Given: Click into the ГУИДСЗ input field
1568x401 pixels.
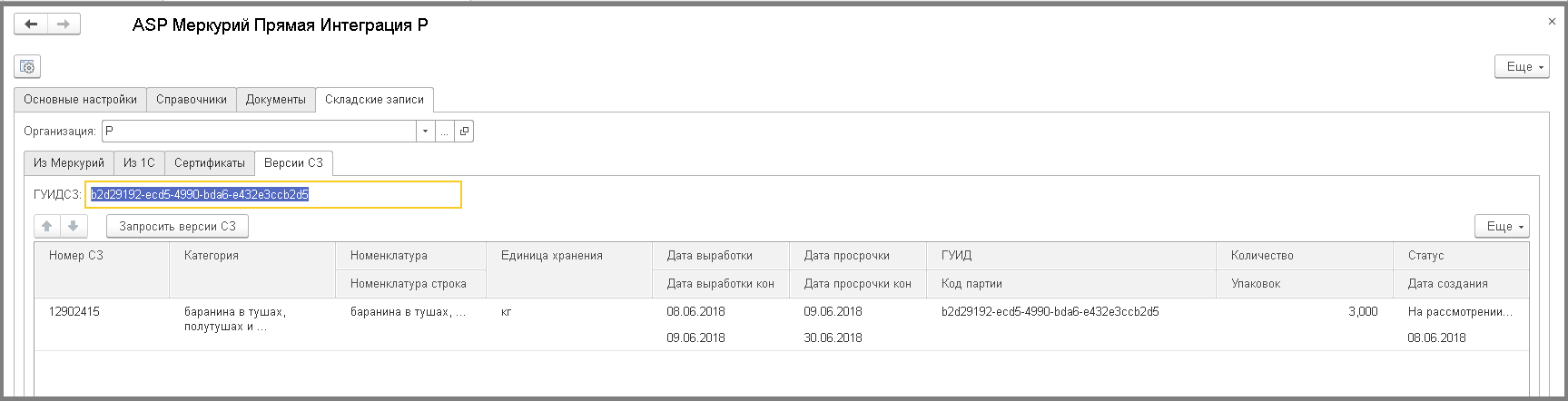Looking at the screenshot, I should coord(274,194).
